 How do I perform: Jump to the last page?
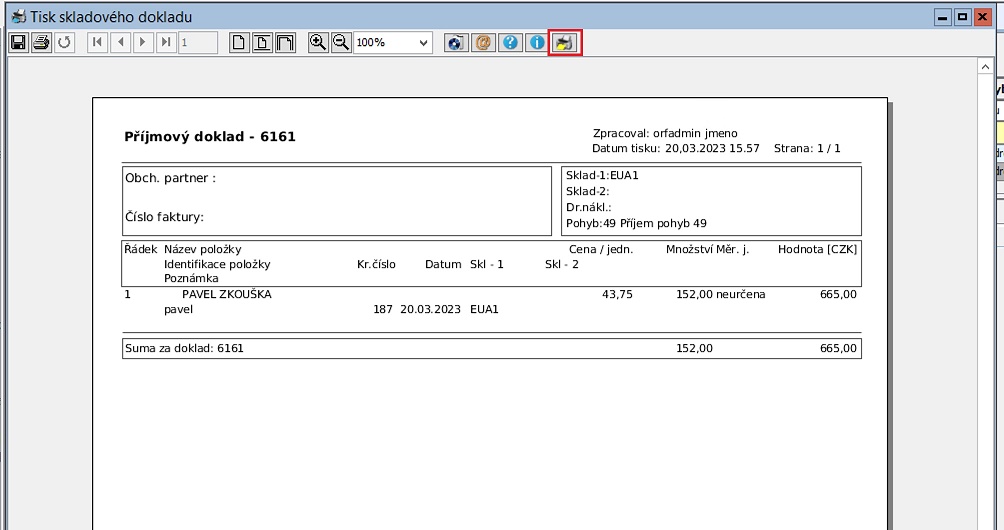tap(166, 43)
